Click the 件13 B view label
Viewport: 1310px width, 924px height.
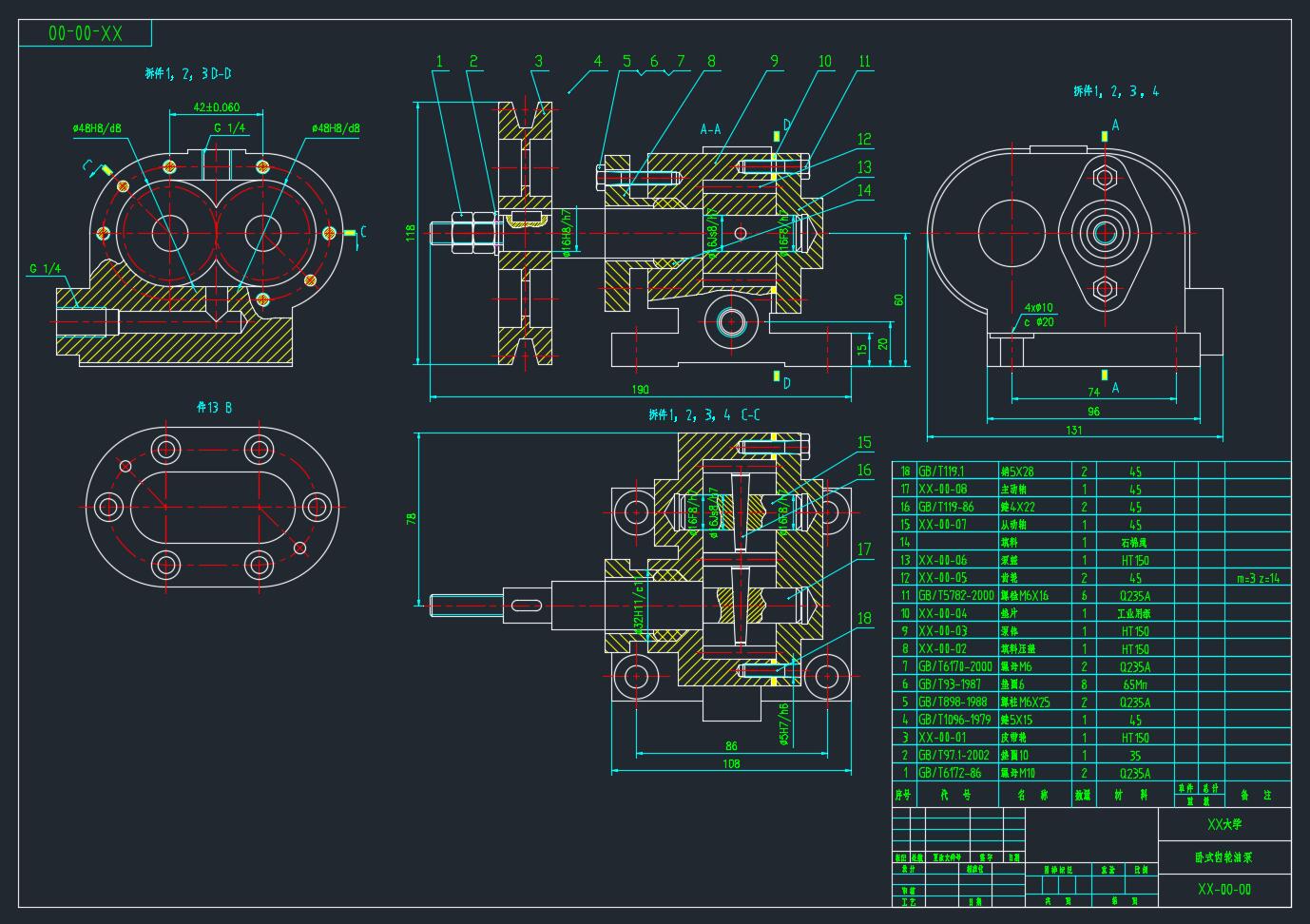(214, 408)
